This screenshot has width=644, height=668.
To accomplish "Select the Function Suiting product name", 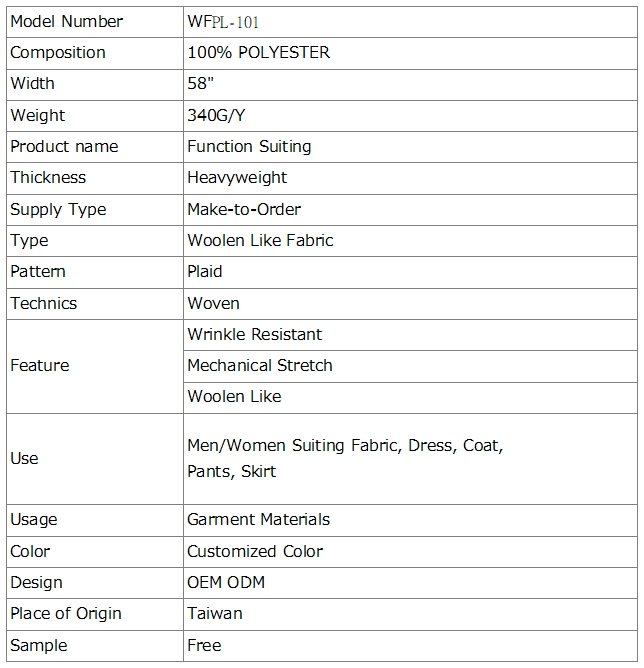I will [x=249, y=147].
